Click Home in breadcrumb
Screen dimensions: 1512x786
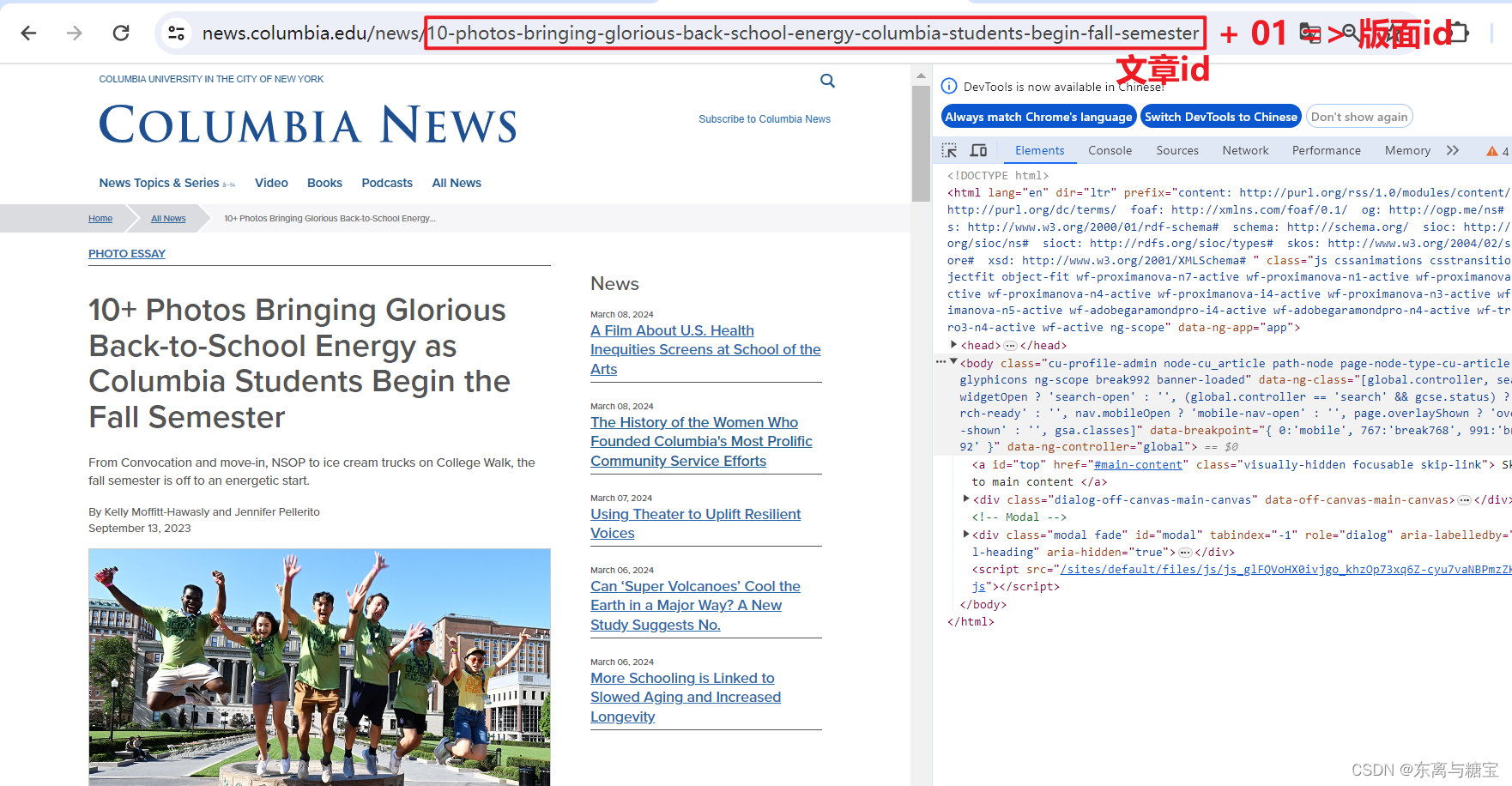click(100, 218)
